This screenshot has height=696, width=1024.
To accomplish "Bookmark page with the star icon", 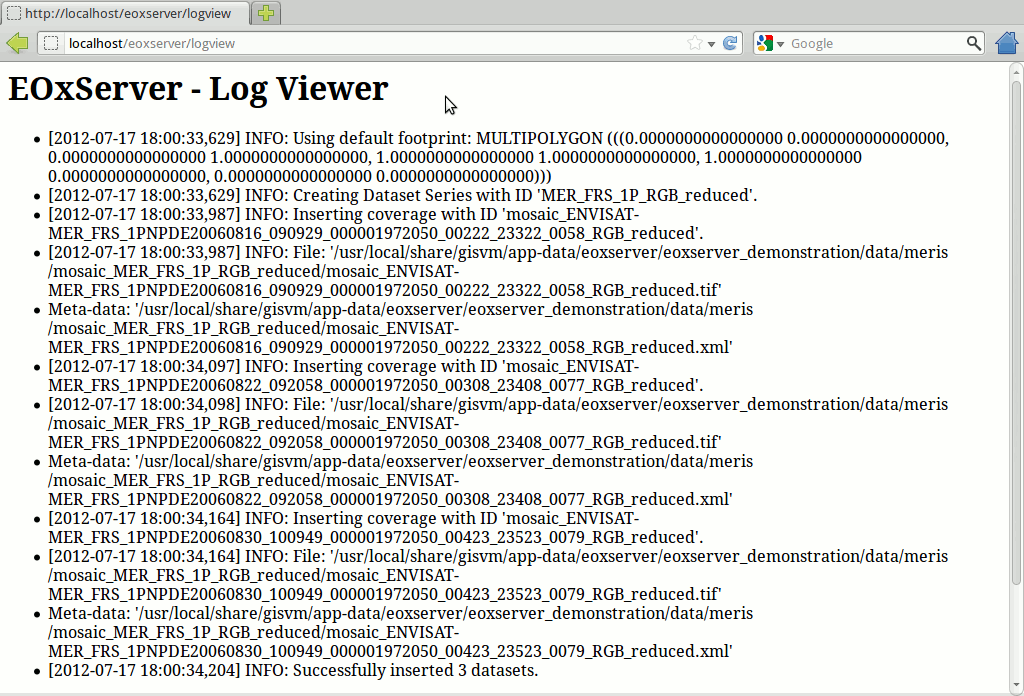I will [695, 43].
